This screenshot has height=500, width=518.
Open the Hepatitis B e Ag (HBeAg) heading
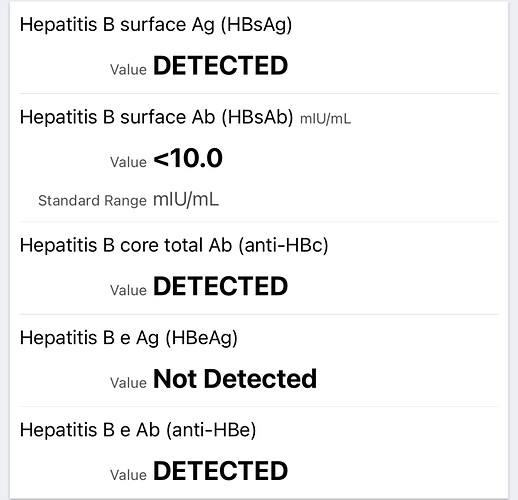(129, 338)
